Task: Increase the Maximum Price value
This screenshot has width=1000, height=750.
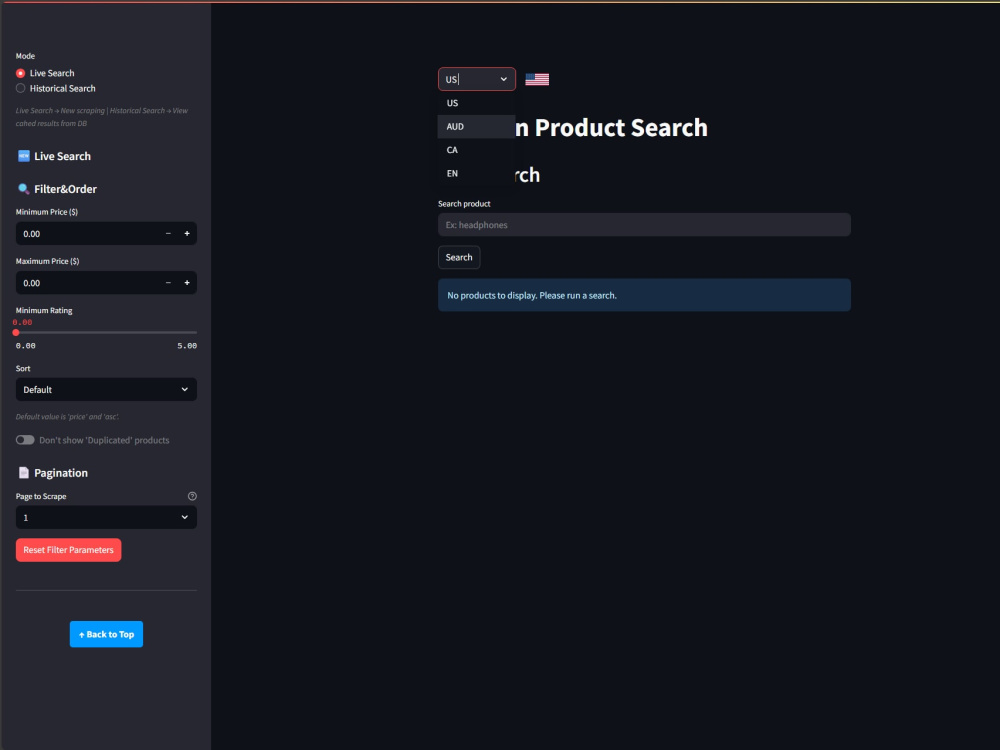Action: [187, 283]
